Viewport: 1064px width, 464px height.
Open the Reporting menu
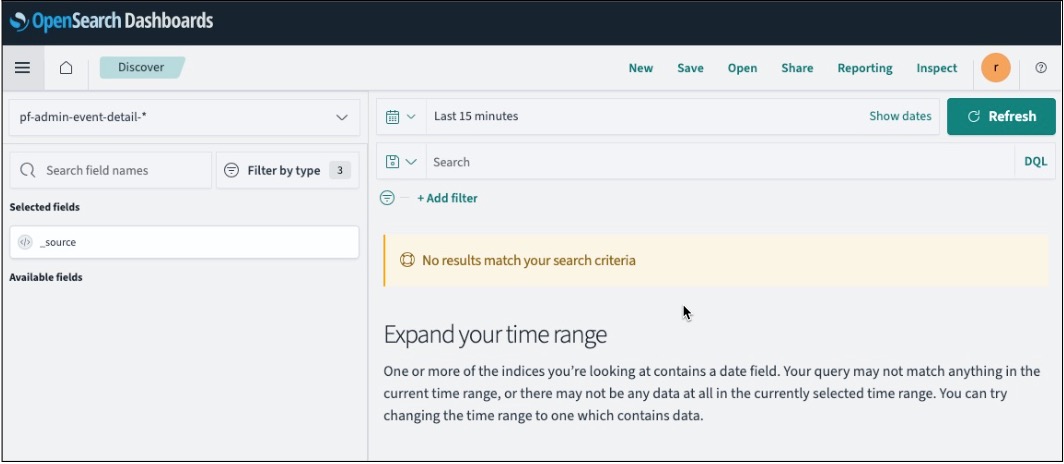pos(864,68)
